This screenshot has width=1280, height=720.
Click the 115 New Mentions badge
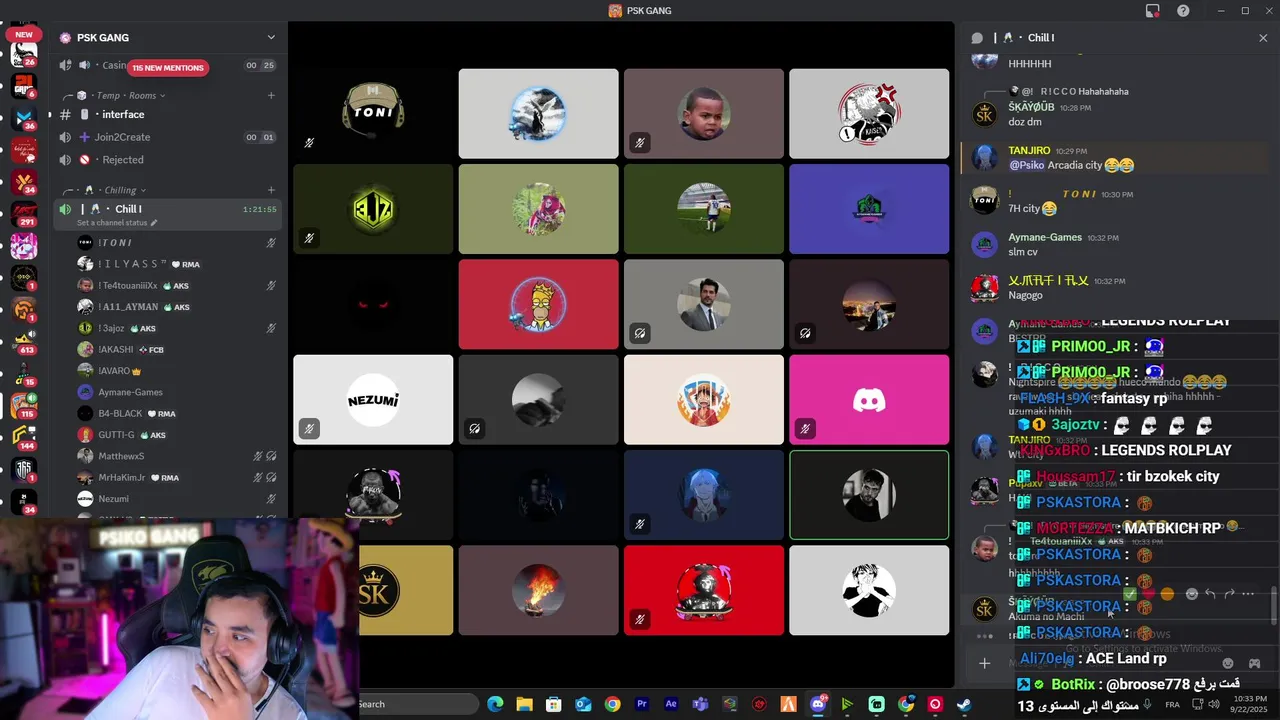(168, 68)
